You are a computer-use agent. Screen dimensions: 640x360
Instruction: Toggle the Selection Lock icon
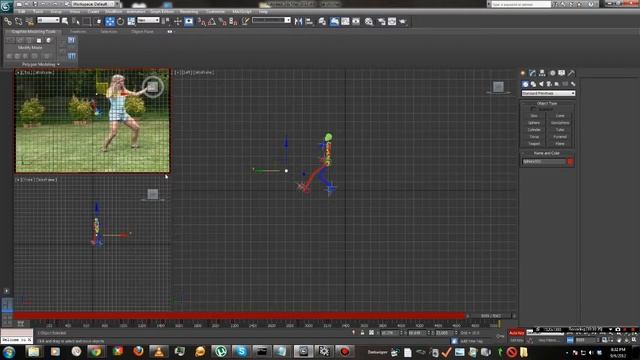tap(362, 333)
